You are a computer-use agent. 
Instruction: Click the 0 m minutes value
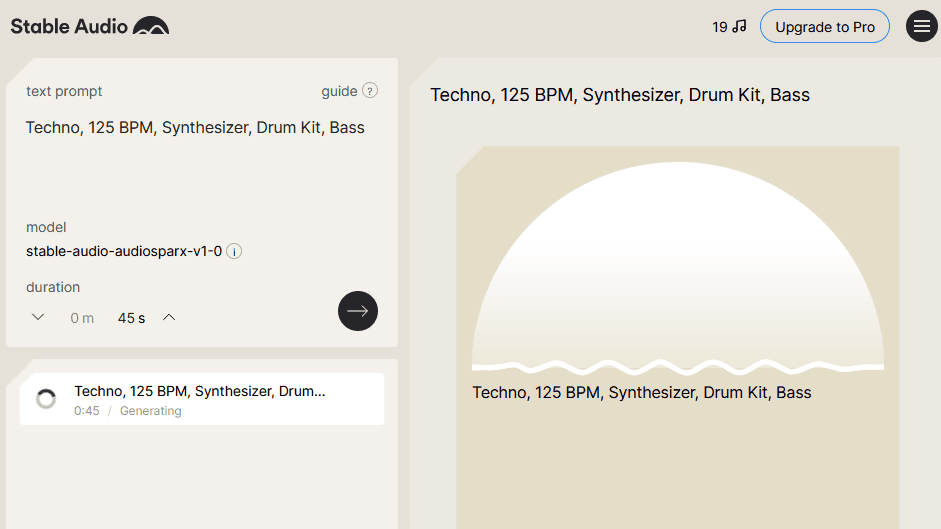(82, 318)
